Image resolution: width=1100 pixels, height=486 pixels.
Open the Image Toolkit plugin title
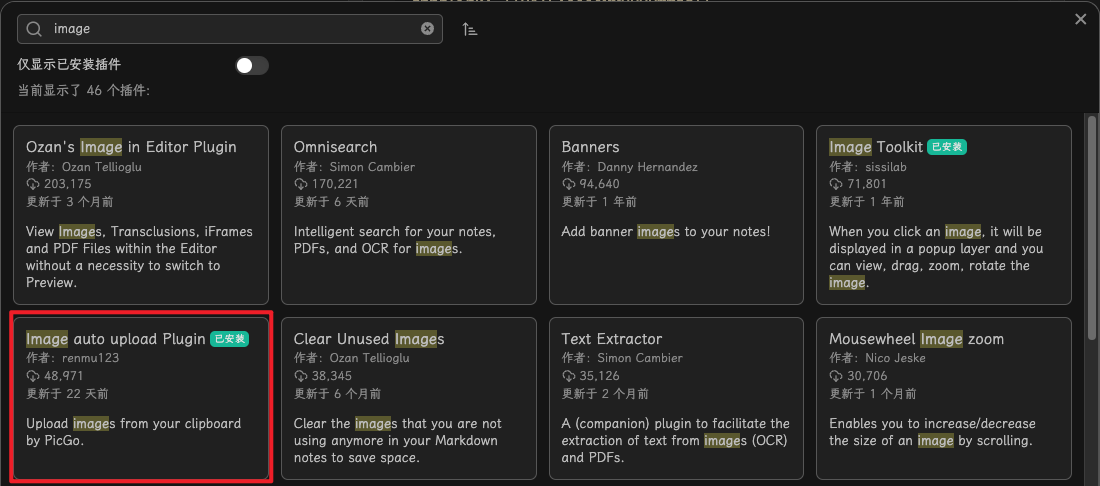(x=875, y=147)
